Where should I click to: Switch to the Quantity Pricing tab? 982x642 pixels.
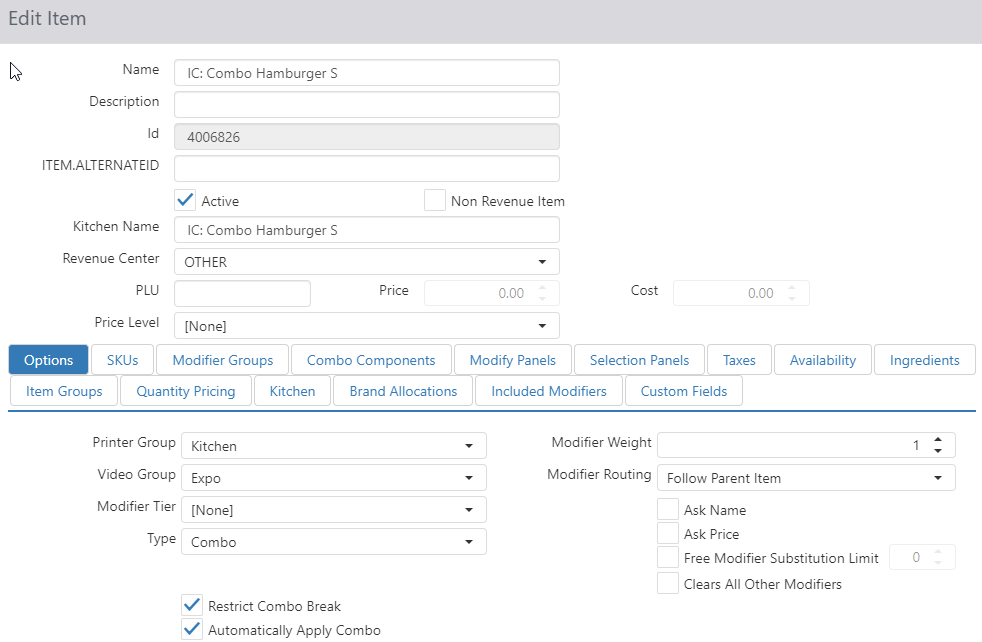pyautogui.click(x=186, y=391)
